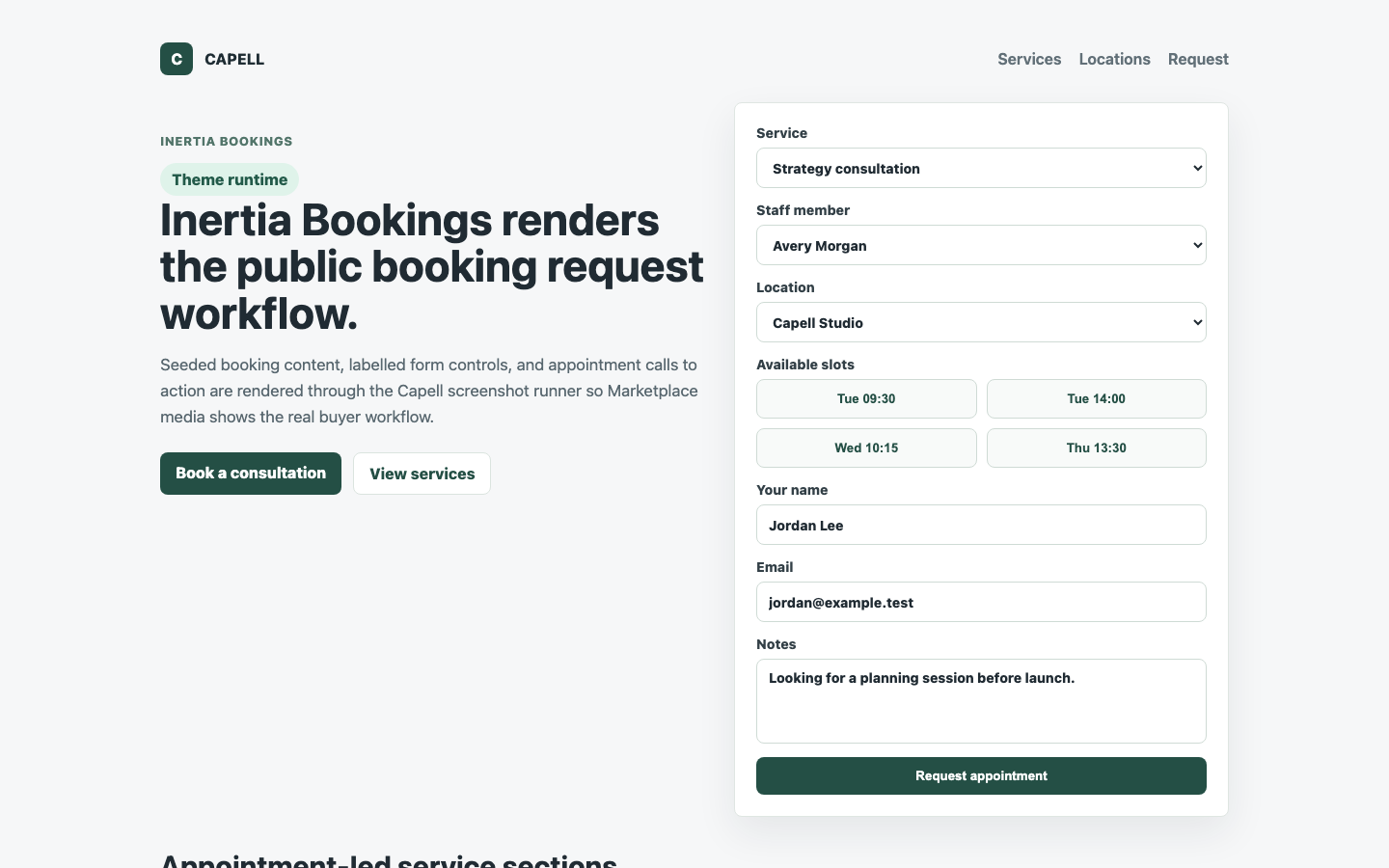Submit with Request appointment button
Viewport: 1389px width, 868px height.
point(981,775)
